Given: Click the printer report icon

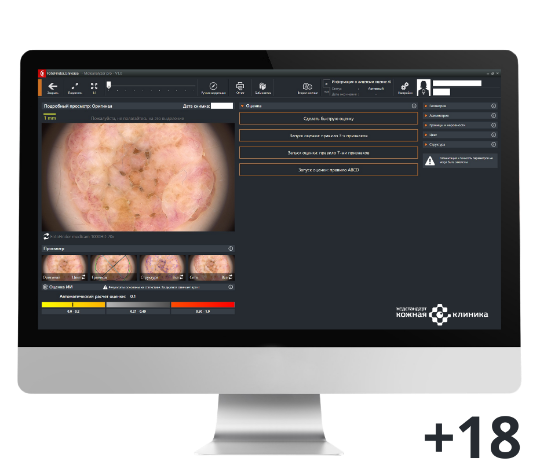Looking at the screenshot, I should tap(240, 86).
